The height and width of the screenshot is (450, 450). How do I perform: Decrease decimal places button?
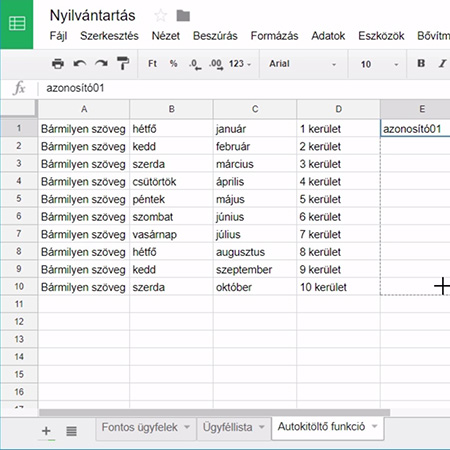tap(195, 64)
